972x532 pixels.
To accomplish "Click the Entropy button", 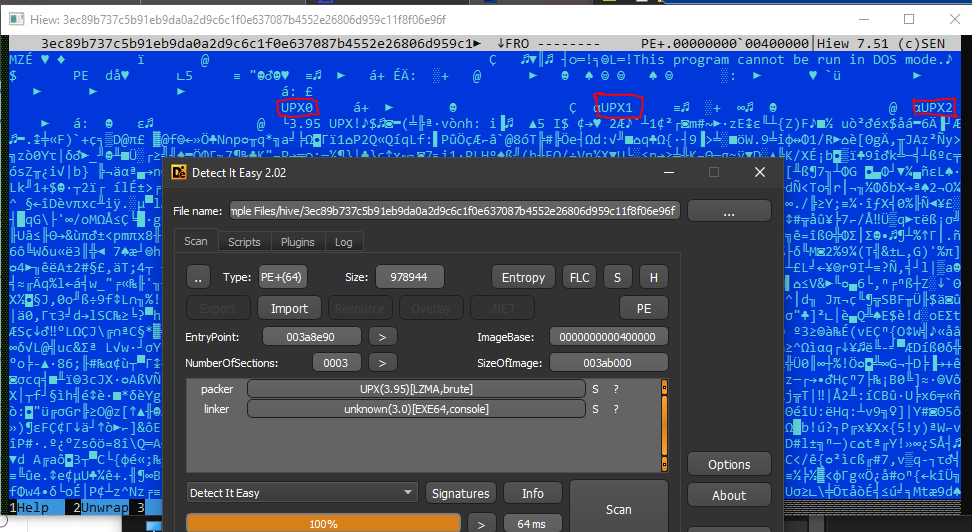I will click(523, 277).
